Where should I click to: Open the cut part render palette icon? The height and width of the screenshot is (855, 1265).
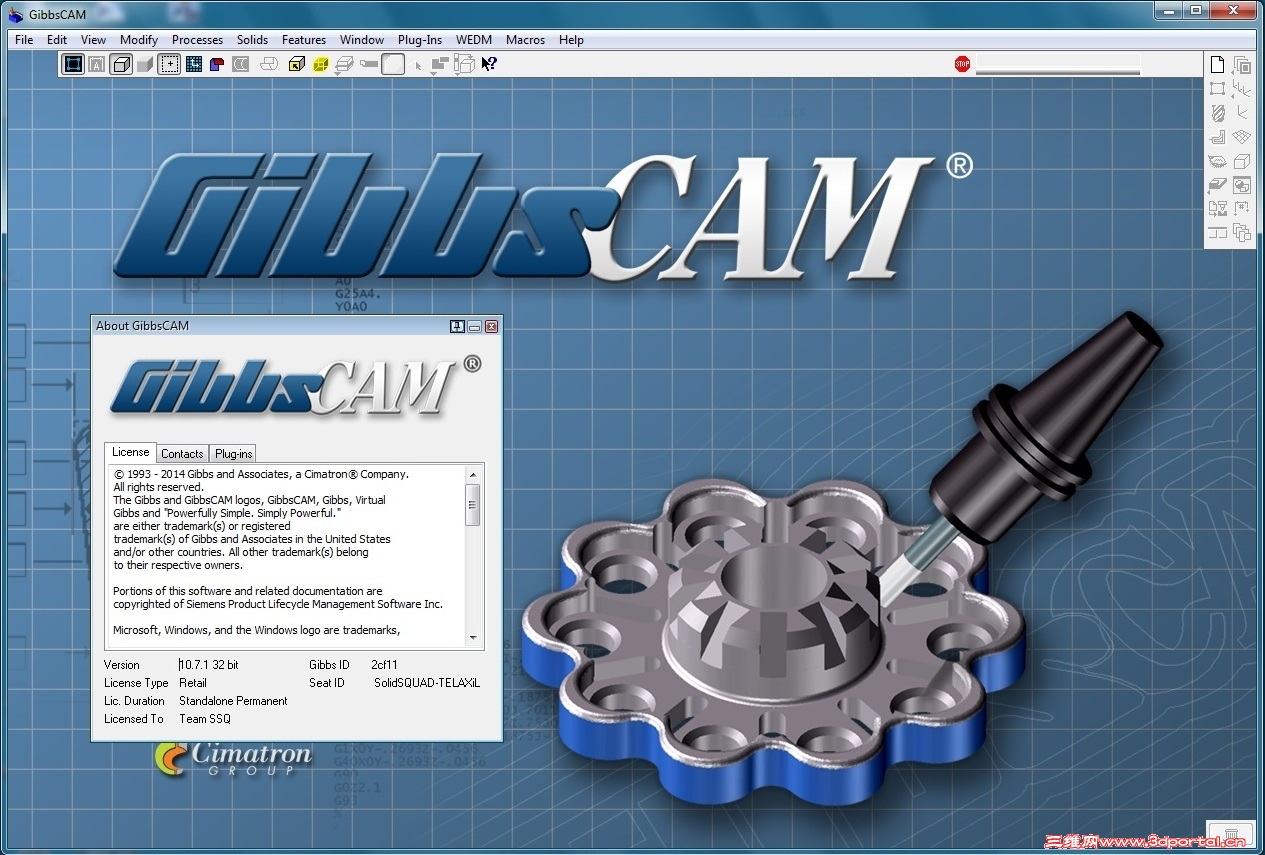1217,162
